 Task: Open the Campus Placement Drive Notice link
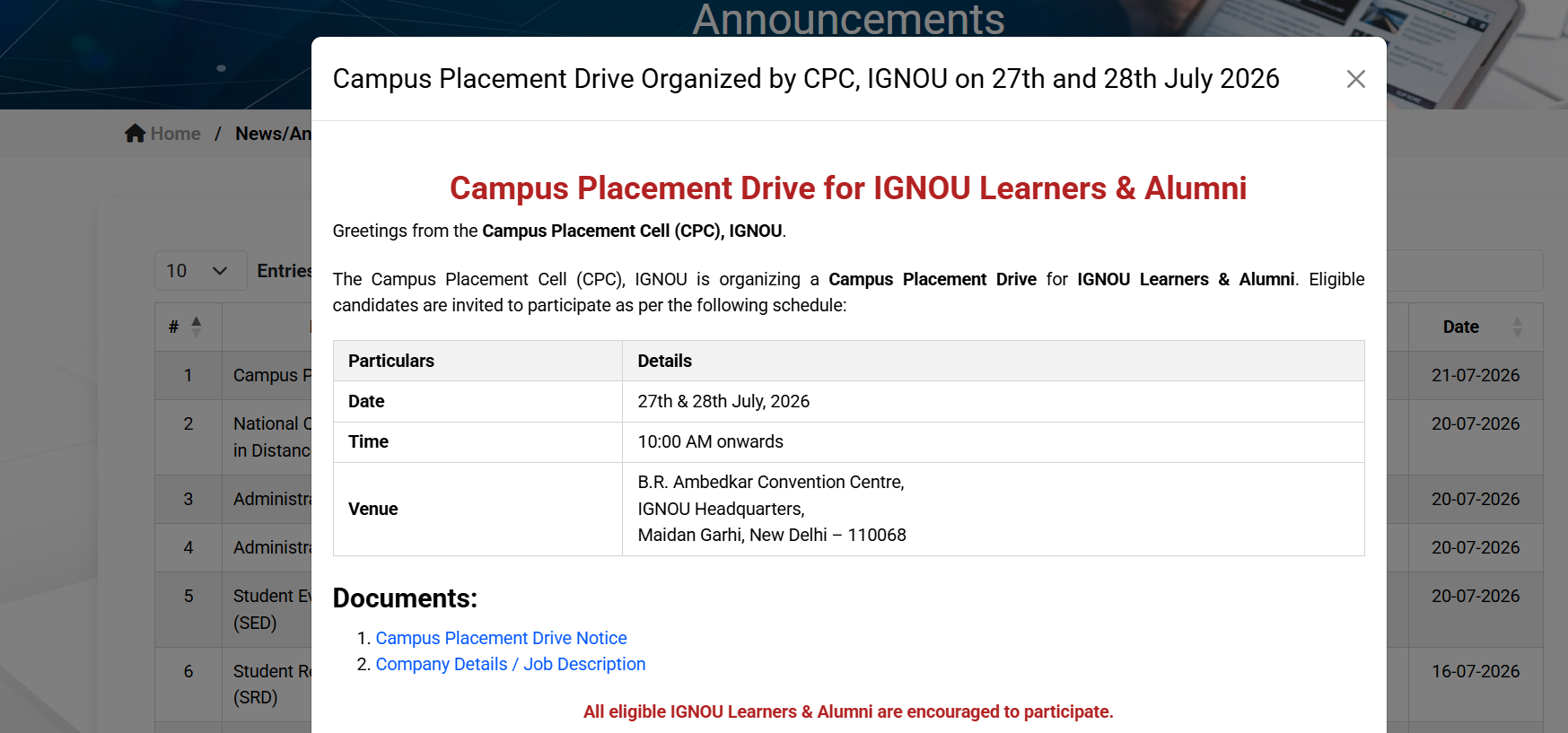(x=501, y=638)
